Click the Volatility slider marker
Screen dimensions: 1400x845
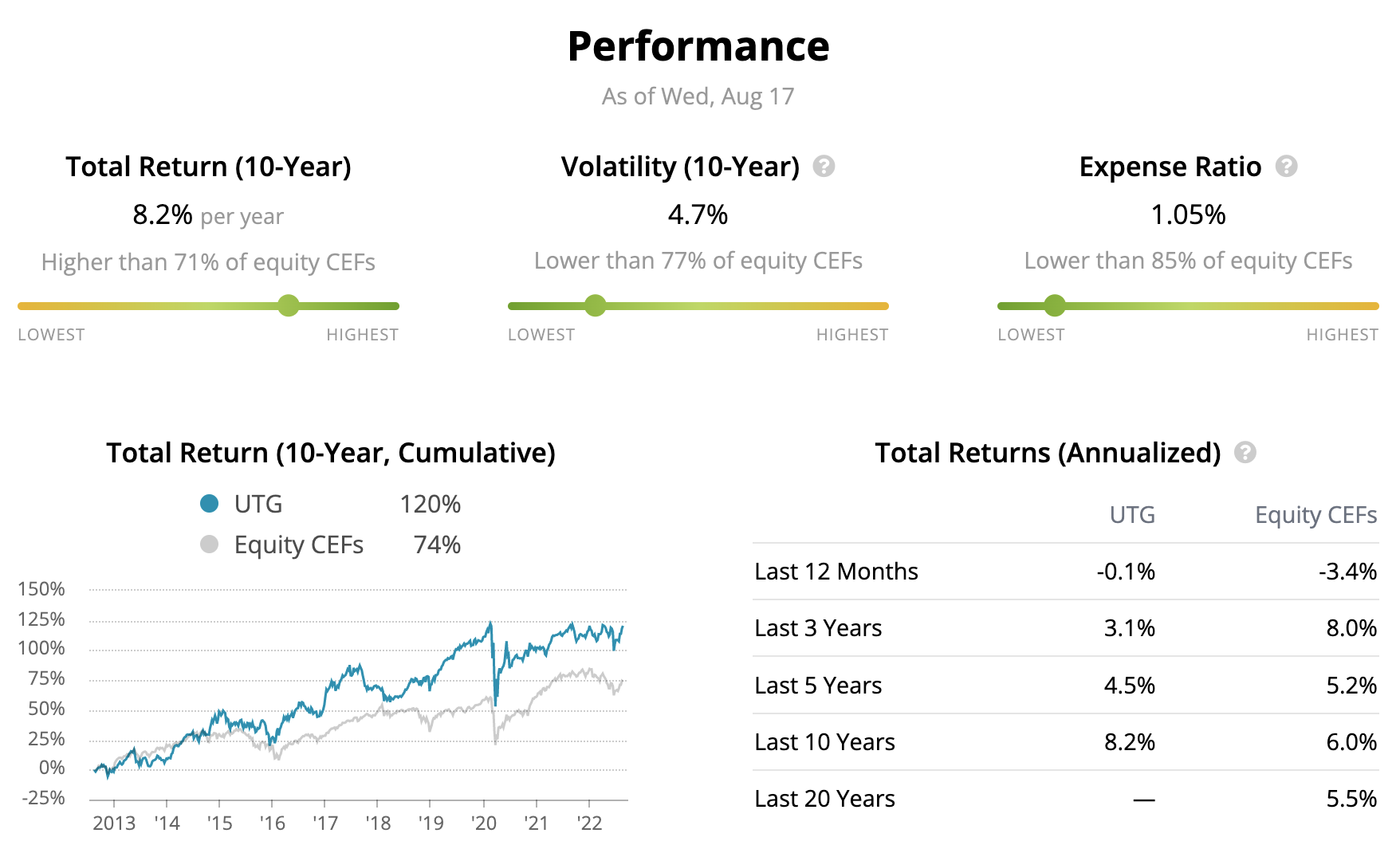595,305
